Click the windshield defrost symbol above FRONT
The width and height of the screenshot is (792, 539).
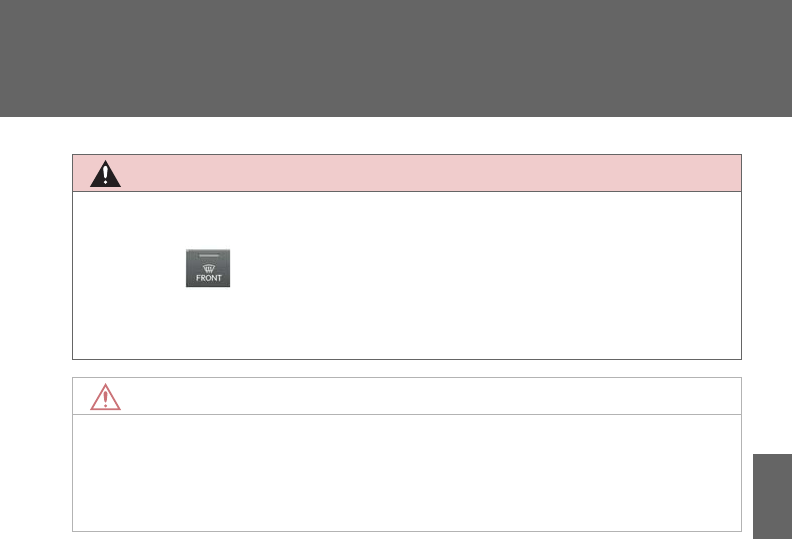(209, 268)
